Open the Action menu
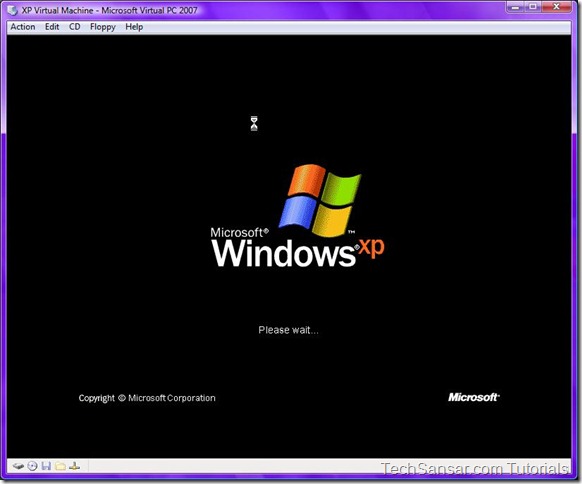 click(x=23, y=27)
